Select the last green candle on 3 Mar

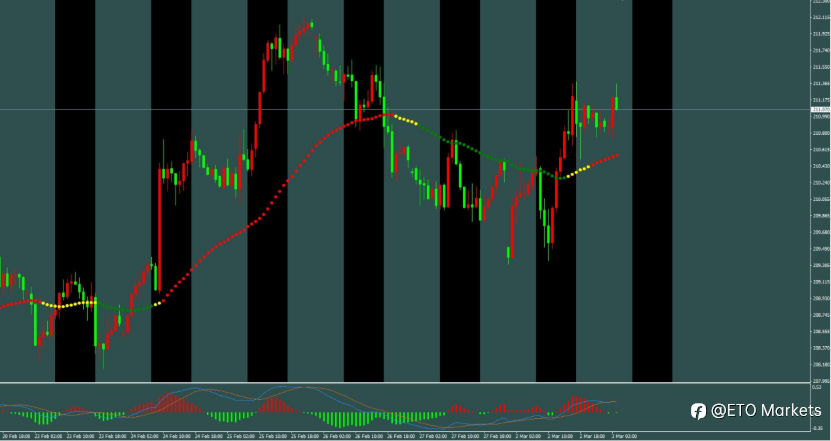[x=616, y=103]
